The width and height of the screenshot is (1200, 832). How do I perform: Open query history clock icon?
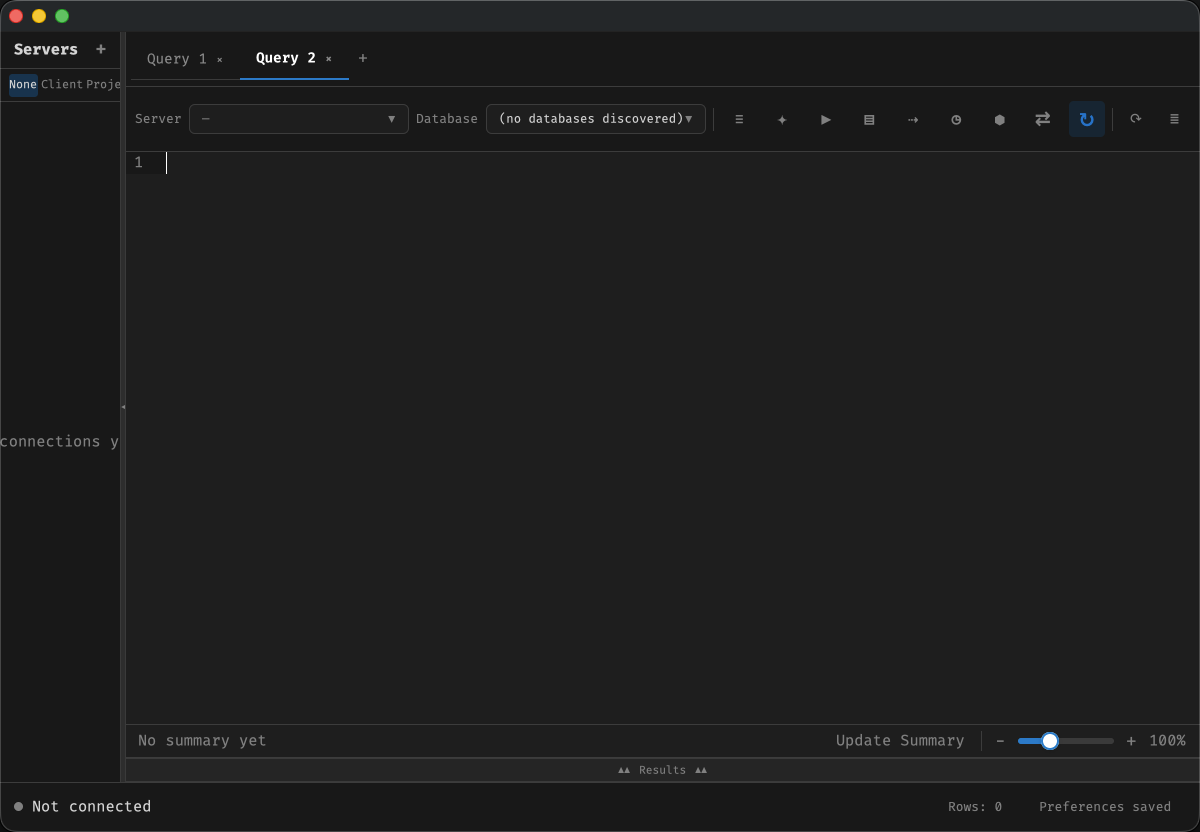956,119
